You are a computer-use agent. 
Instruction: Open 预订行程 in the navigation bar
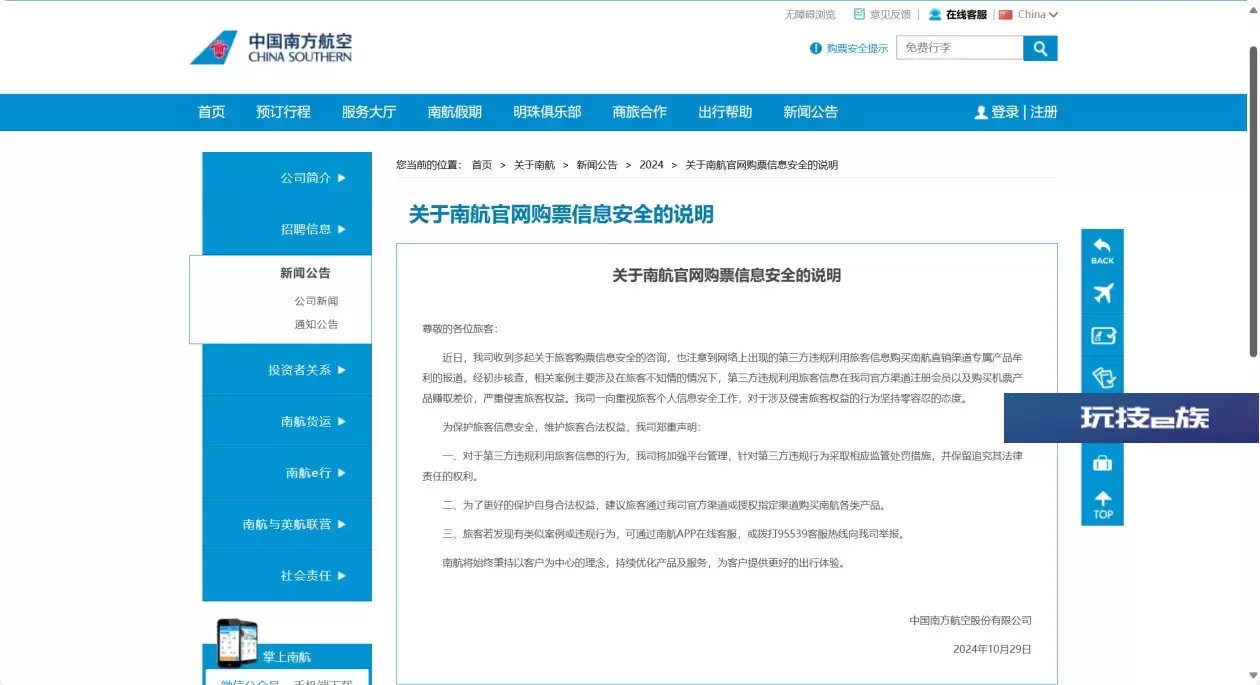pyautogui.click(x=283, y=112)
